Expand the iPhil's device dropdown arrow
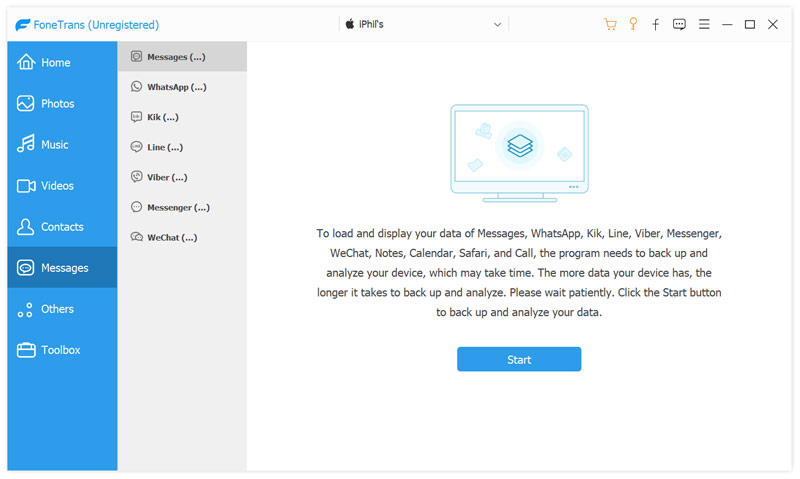The image size is (800, 479). click(x=497, y=24)
